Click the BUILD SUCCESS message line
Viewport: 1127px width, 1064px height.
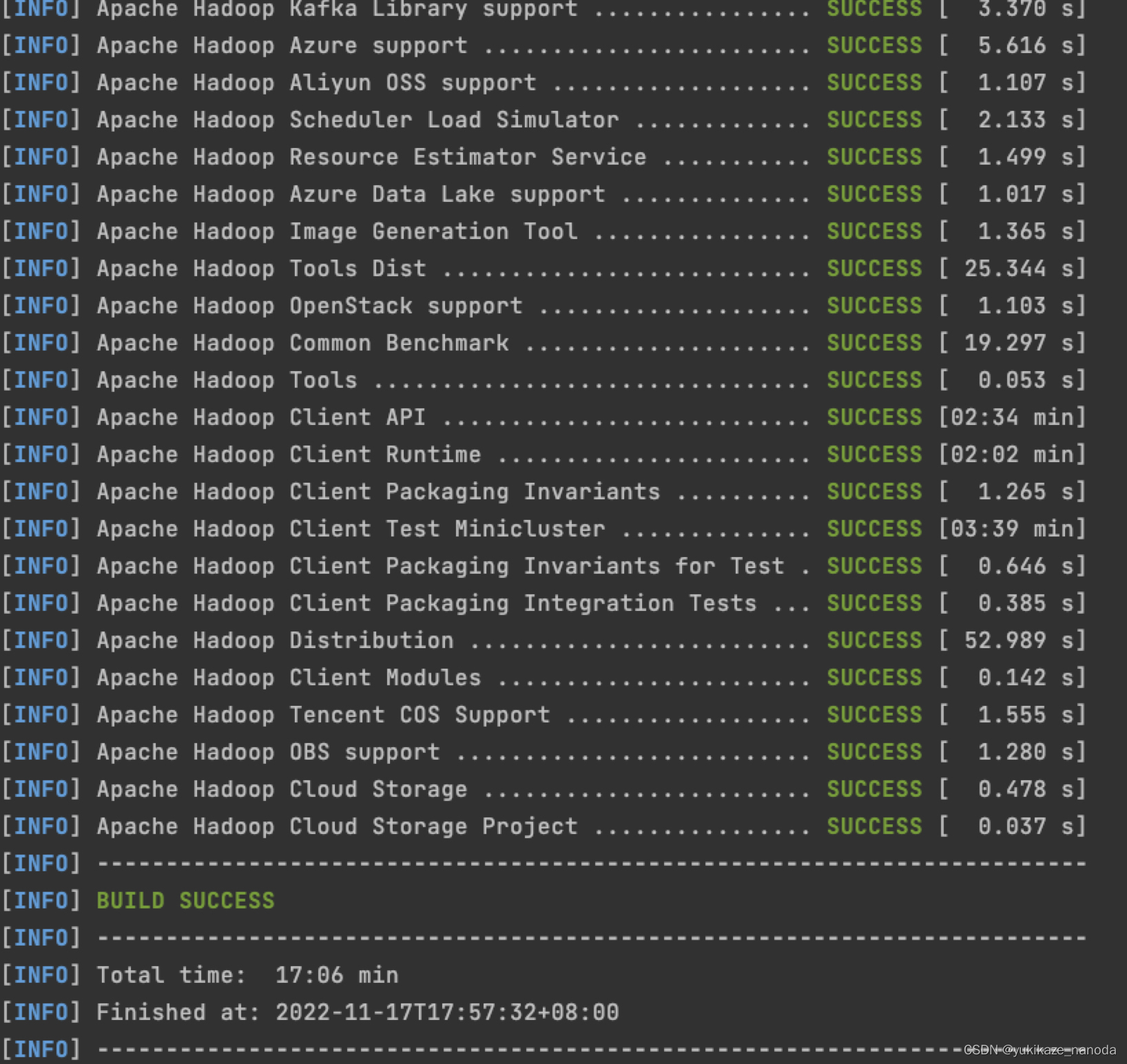185,900
